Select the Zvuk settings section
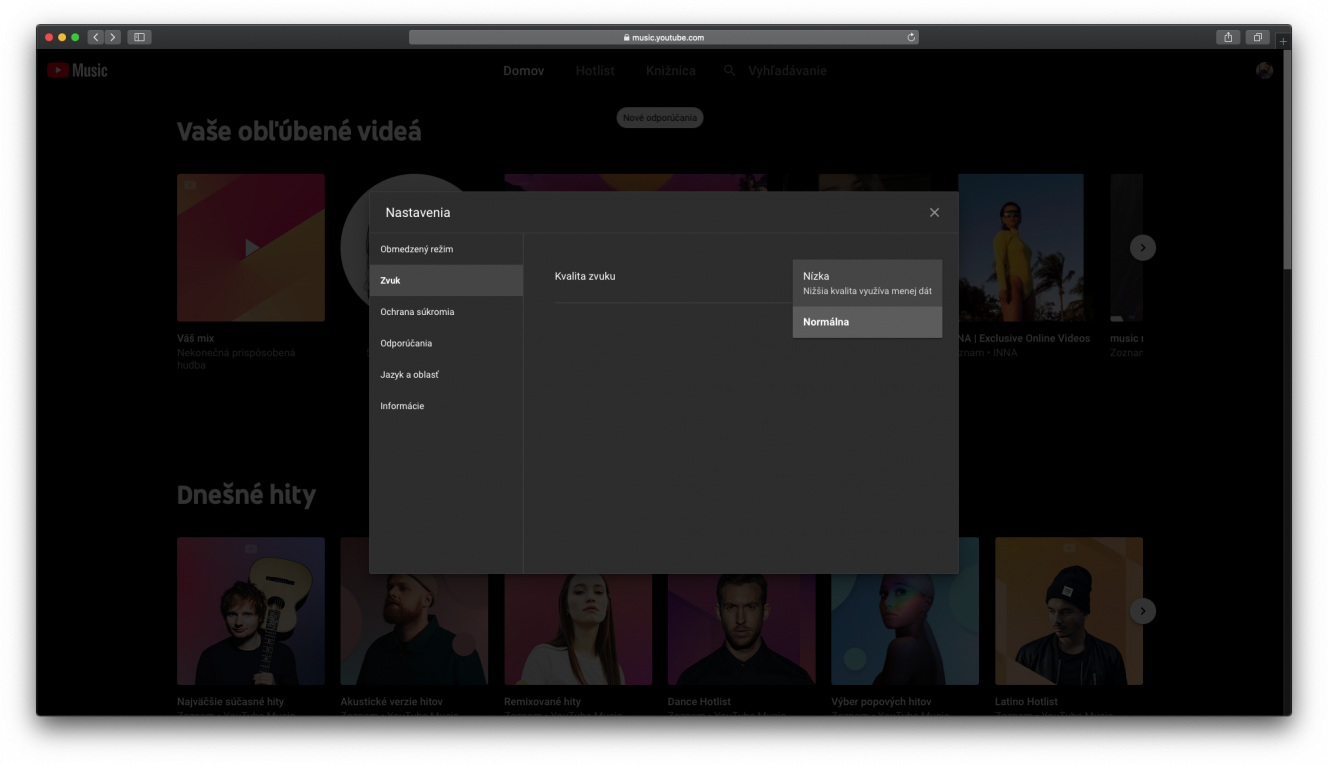Image resolution: width=1328 pixels, height=764 pixels. point(446,280)
